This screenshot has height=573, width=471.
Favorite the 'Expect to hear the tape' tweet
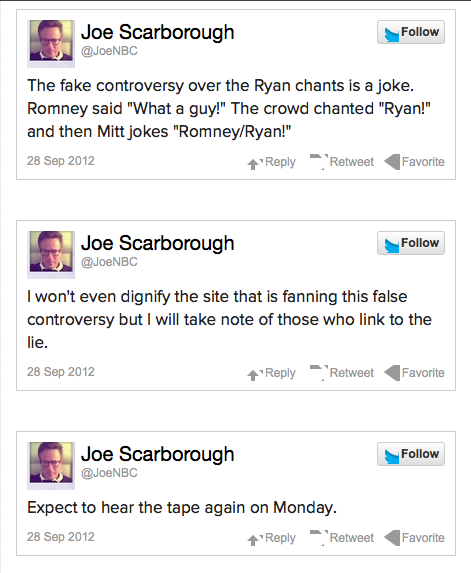pyautogui.click(x=414, y=538)
